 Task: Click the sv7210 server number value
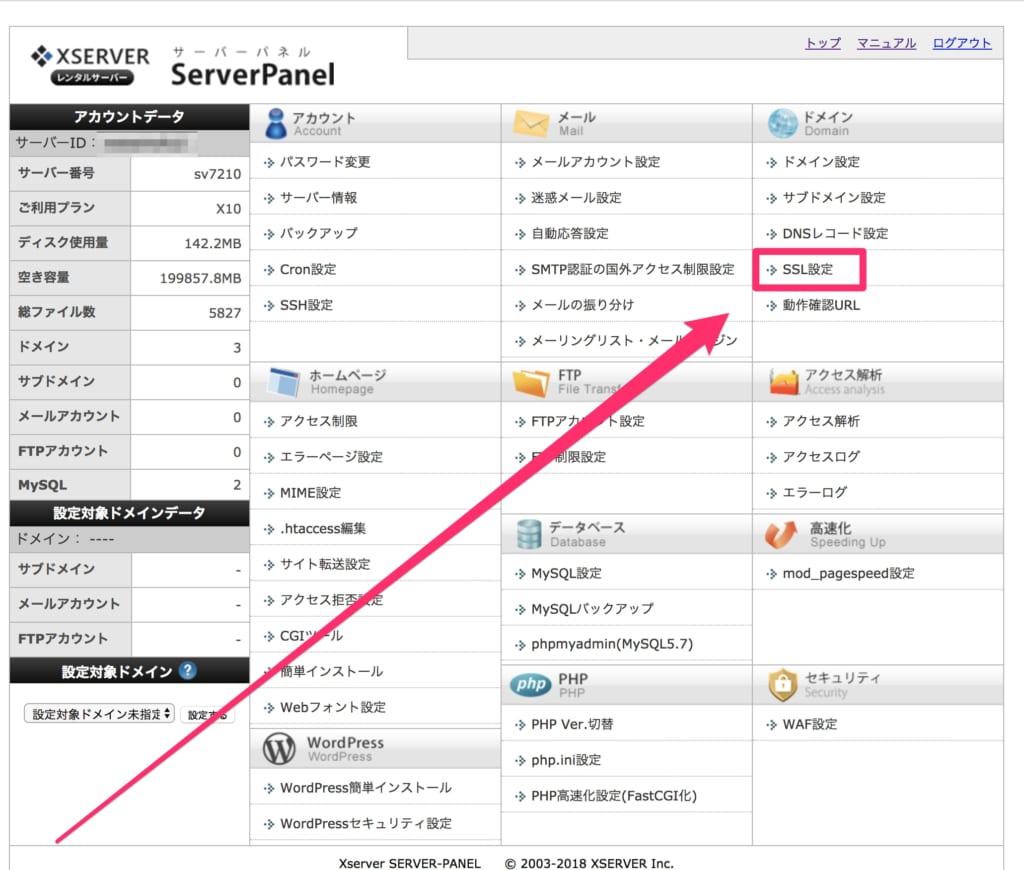point(217,174)
